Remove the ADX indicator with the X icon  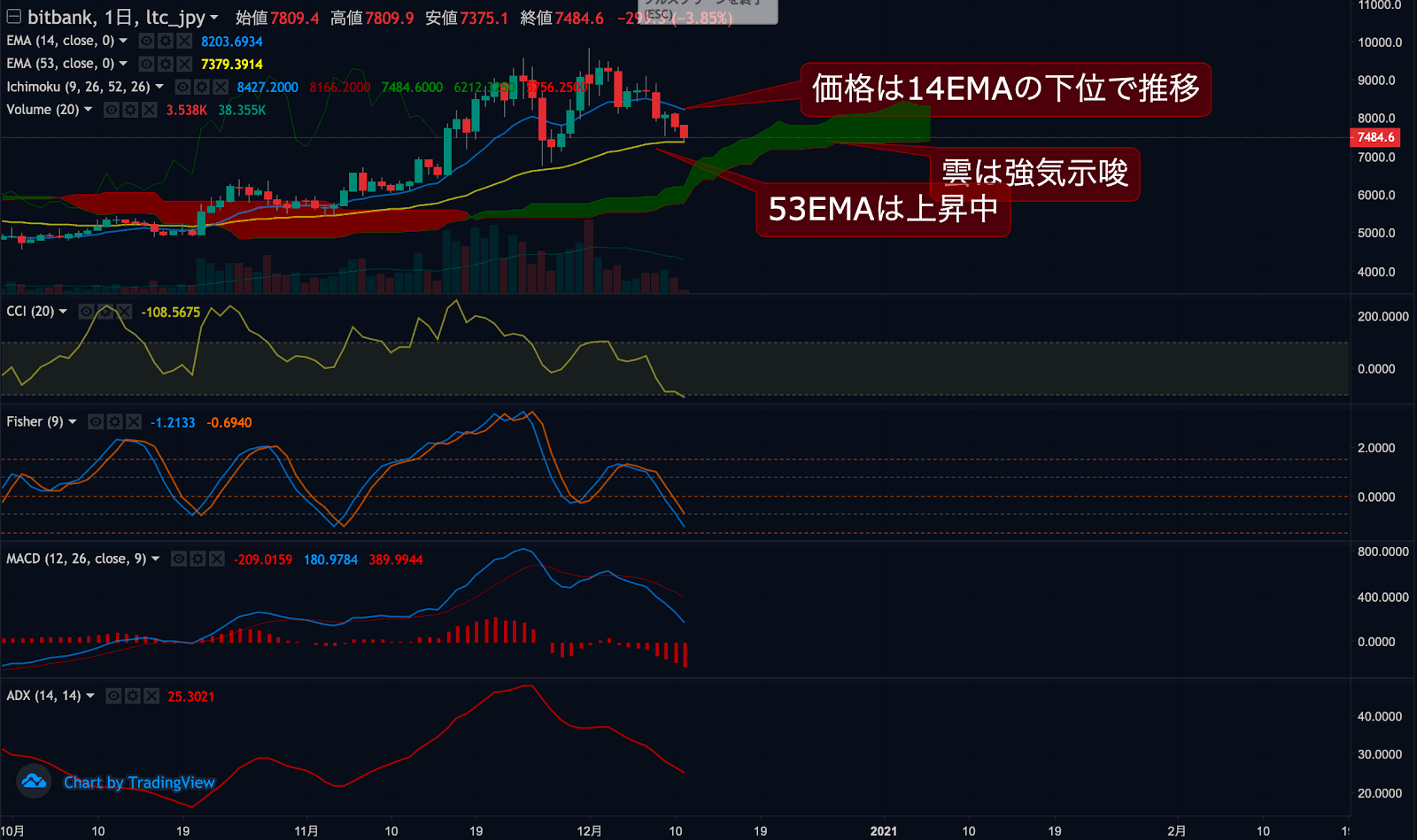pos(151,697)
